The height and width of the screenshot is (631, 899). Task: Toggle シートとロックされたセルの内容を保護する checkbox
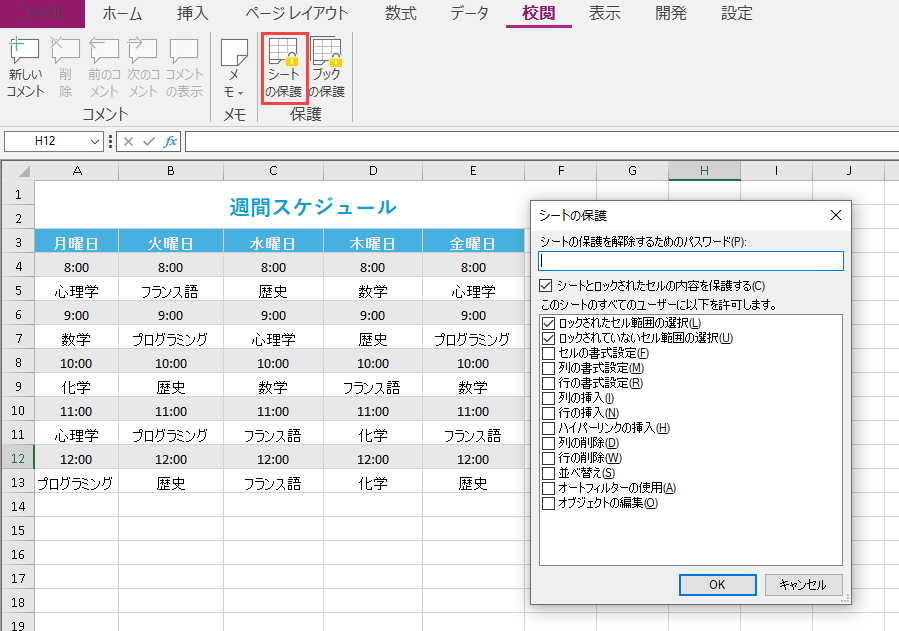pos(546,286)
